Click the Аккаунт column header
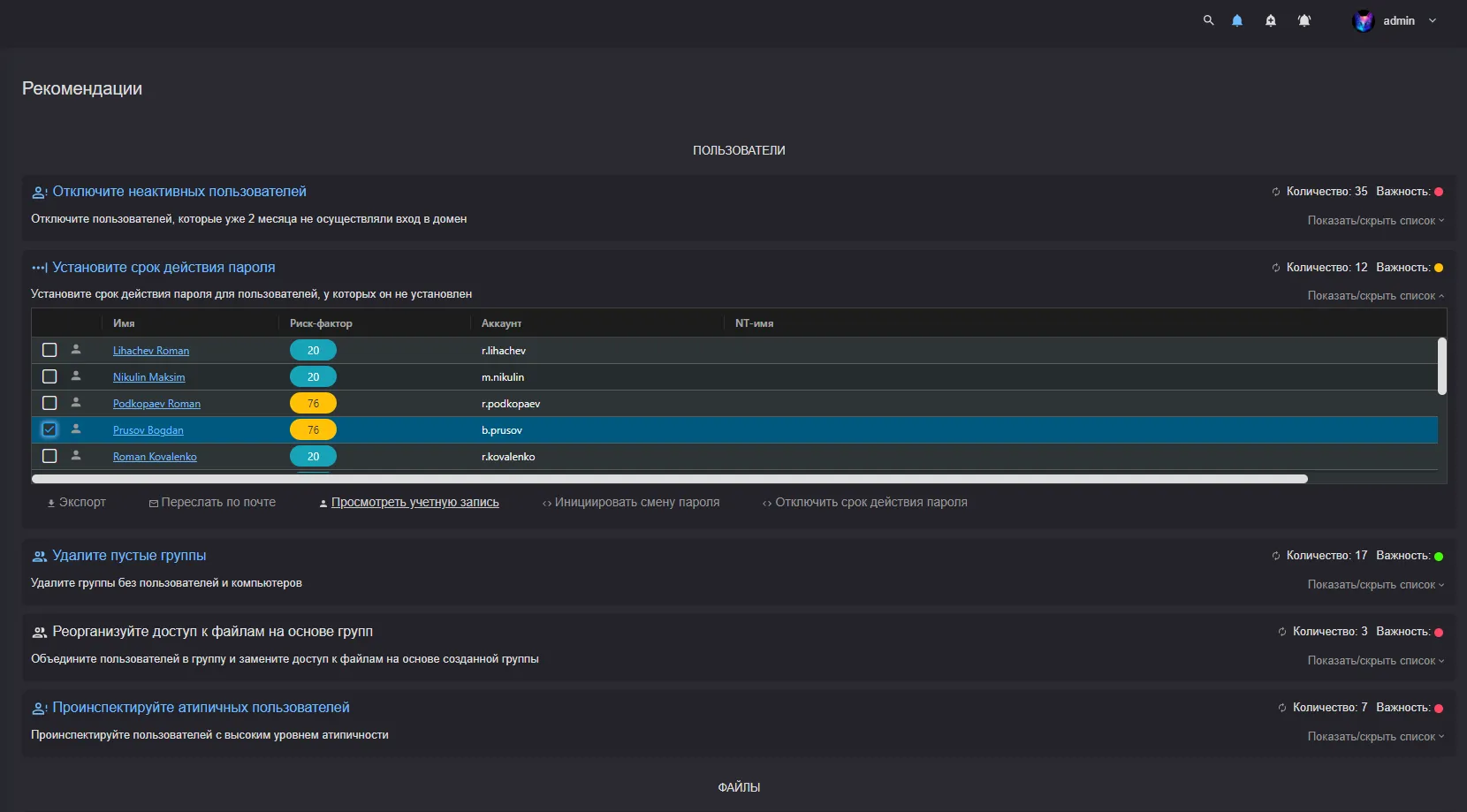The width and height of the screenshot is (1467, 812). [x=501, y=323]
